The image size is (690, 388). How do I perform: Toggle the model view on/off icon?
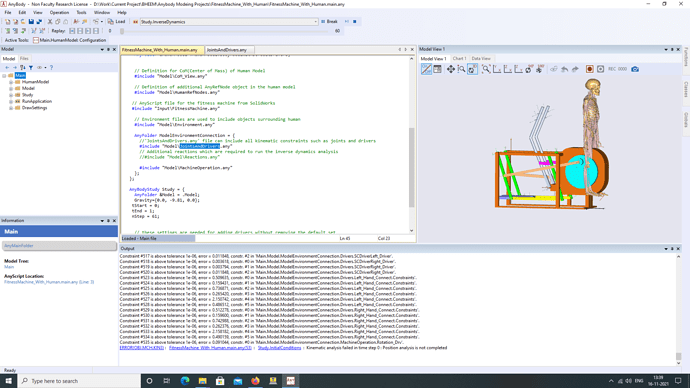[x=426, y=69]
